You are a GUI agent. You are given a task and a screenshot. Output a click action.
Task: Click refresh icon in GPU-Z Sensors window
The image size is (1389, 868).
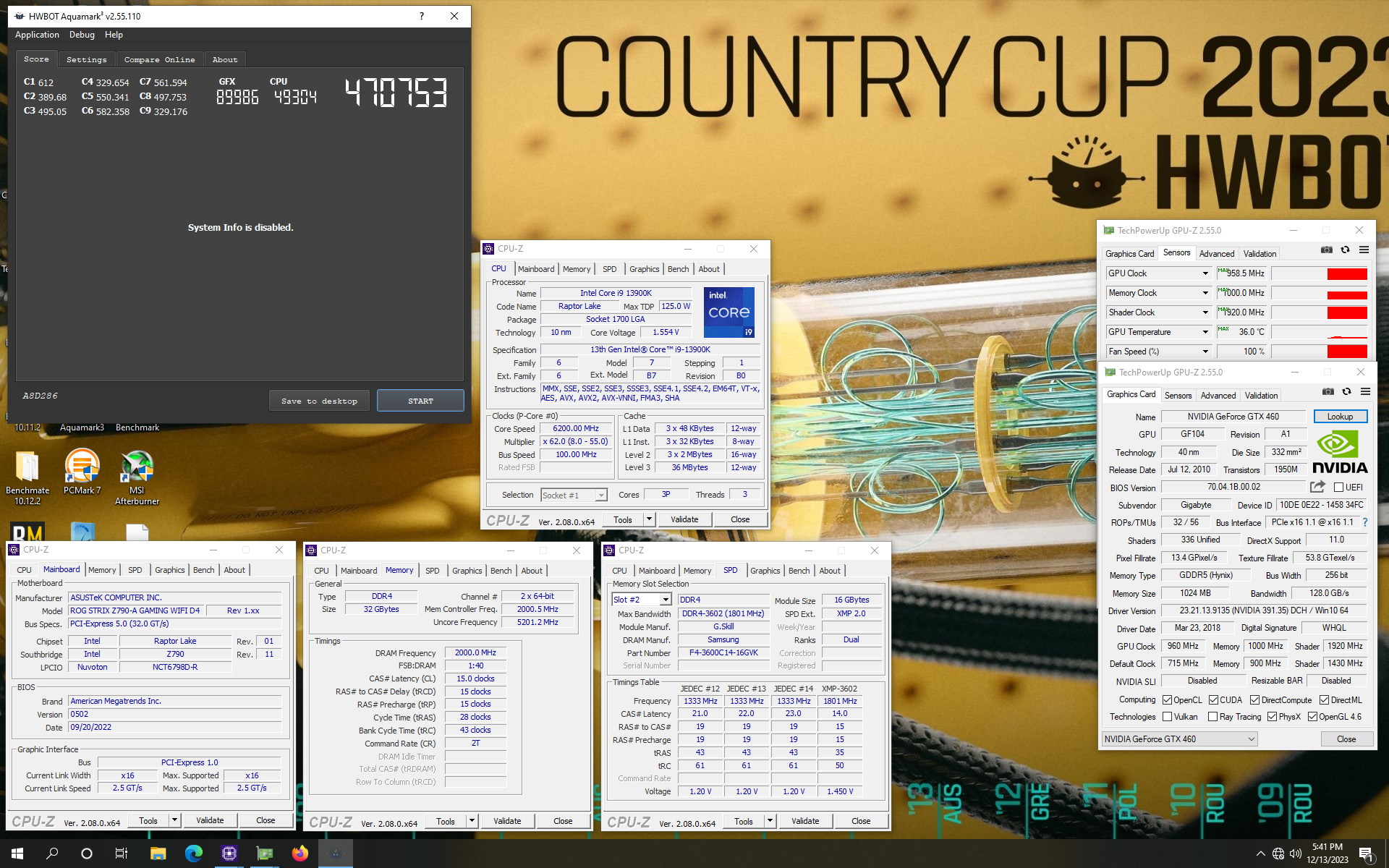[1345, 250]
